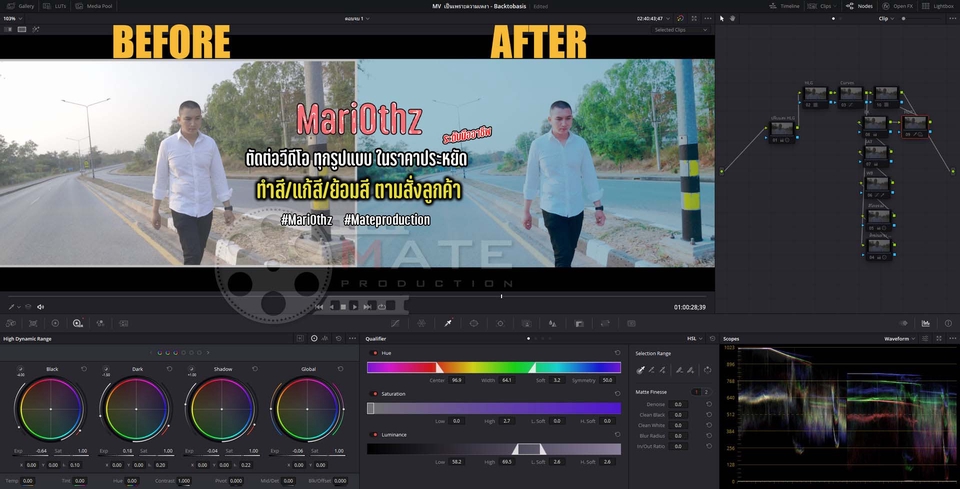Select node 09 in node editor
Image resolution: width=960 pixels, height=489 pixels.
915,126
